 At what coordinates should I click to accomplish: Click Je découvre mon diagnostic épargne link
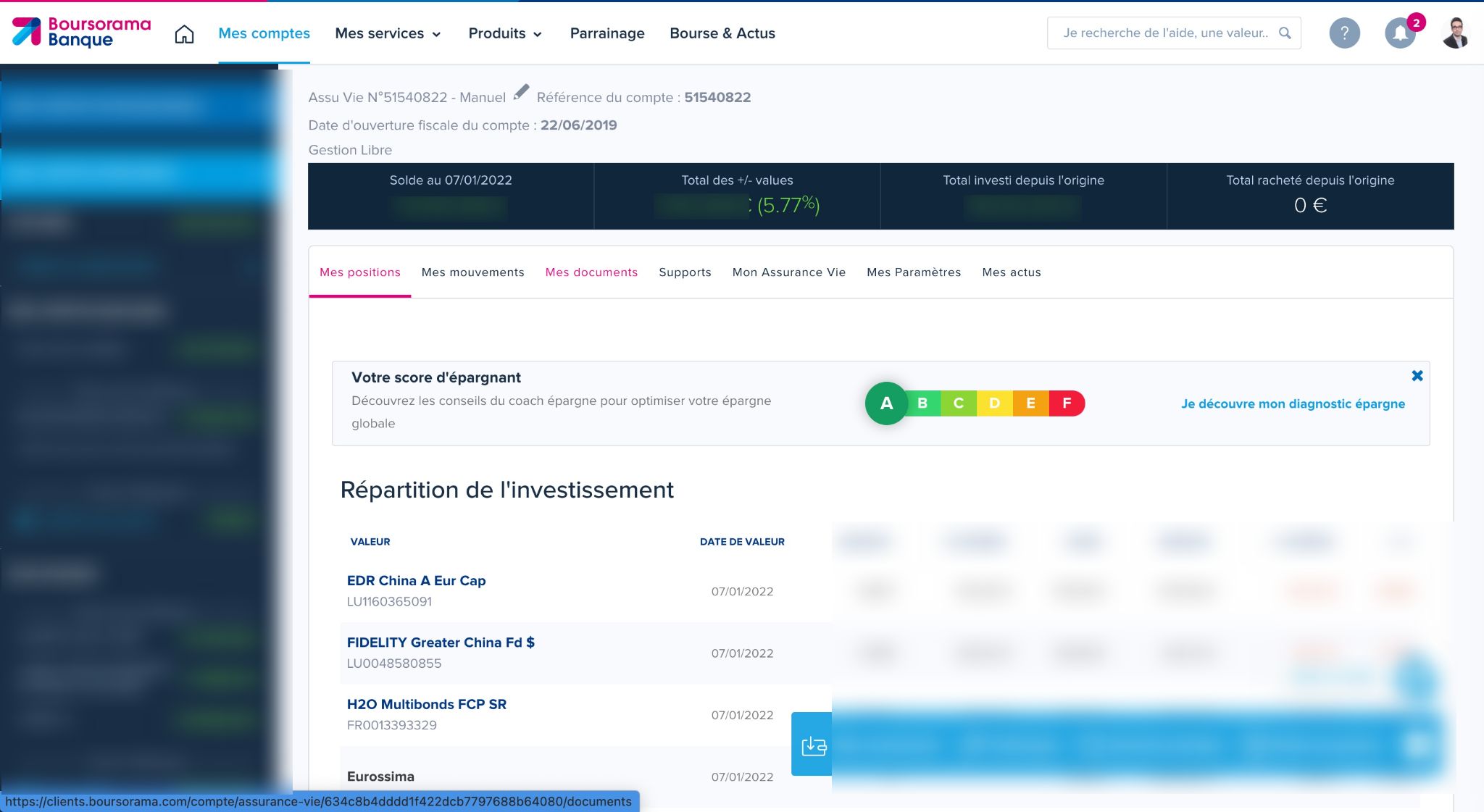[x=1293, y=403]
